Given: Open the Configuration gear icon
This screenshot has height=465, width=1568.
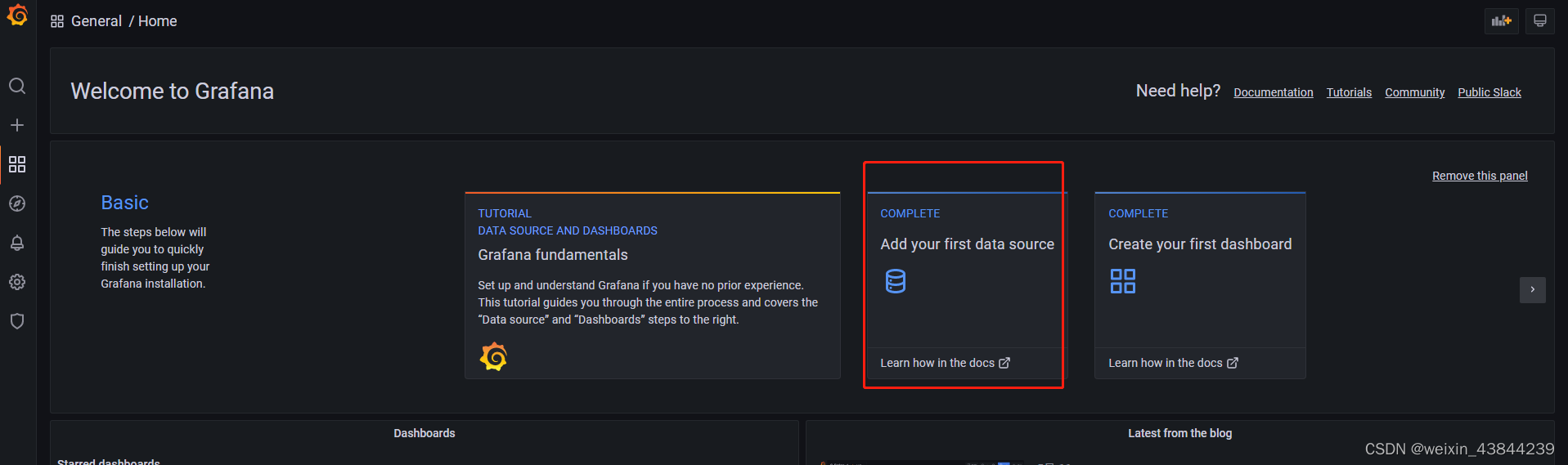Looking at the screenshot, I should pos(17,282).
